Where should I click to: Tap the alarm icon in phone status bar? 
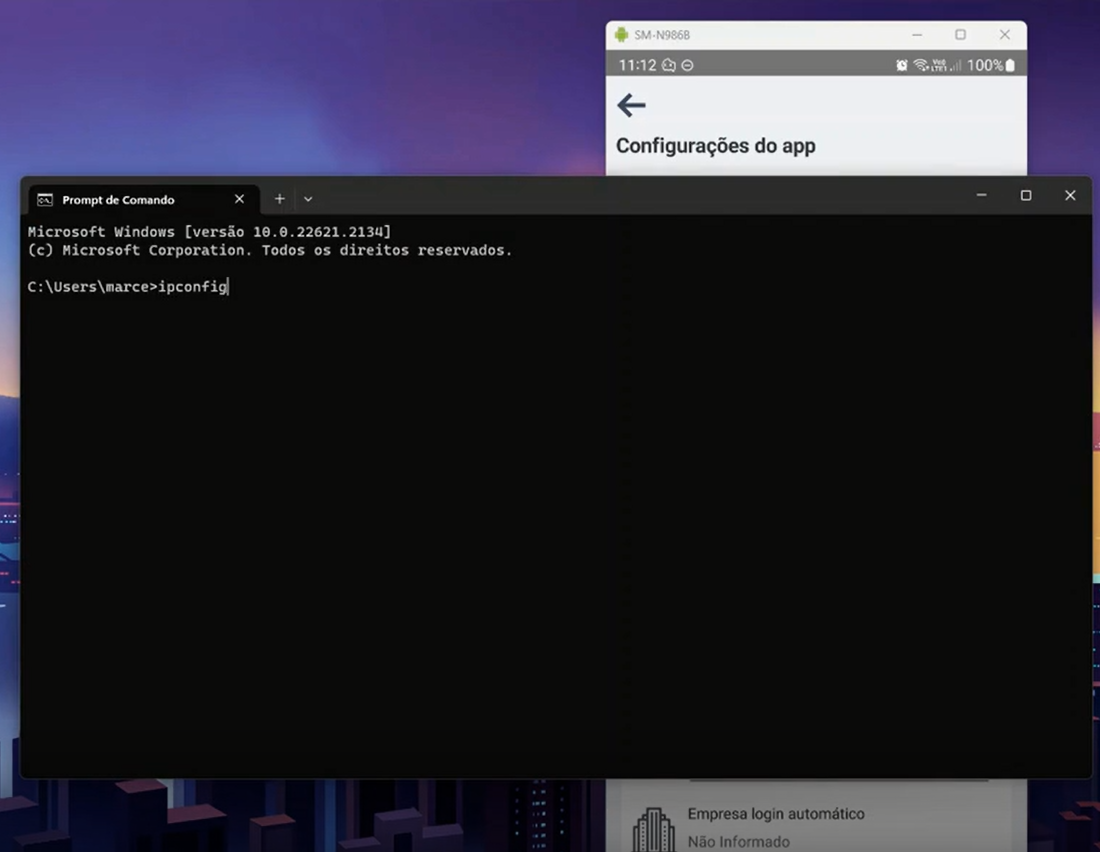click(901, 65)
